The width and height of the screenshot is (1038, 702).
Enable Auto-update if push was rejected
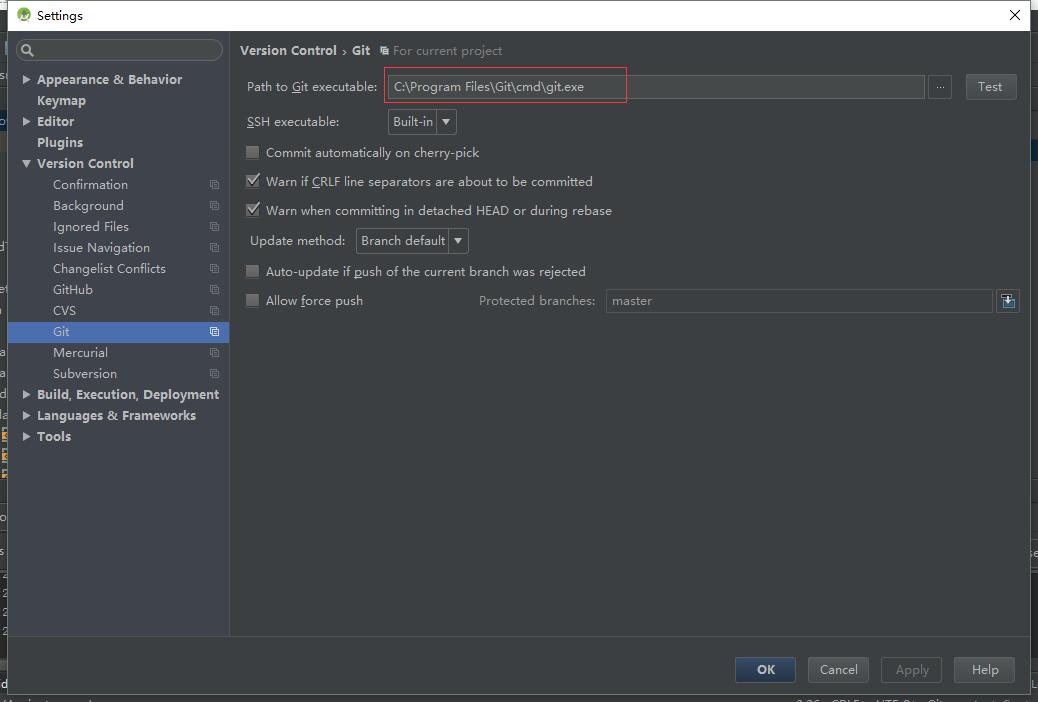point(252,272)
